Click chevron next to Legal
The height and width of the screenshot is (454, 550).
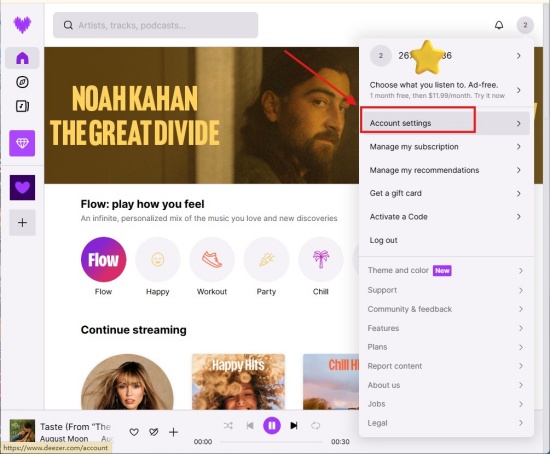521,423
